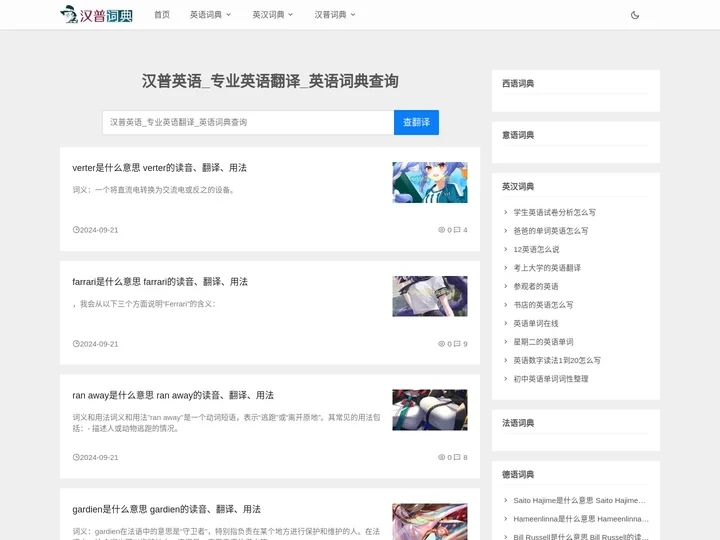Viewport: 720px width, 540px height.
Task: Click the chevron beside 学生英语试卷分析怎么写
Action: (x=506, y=212)
